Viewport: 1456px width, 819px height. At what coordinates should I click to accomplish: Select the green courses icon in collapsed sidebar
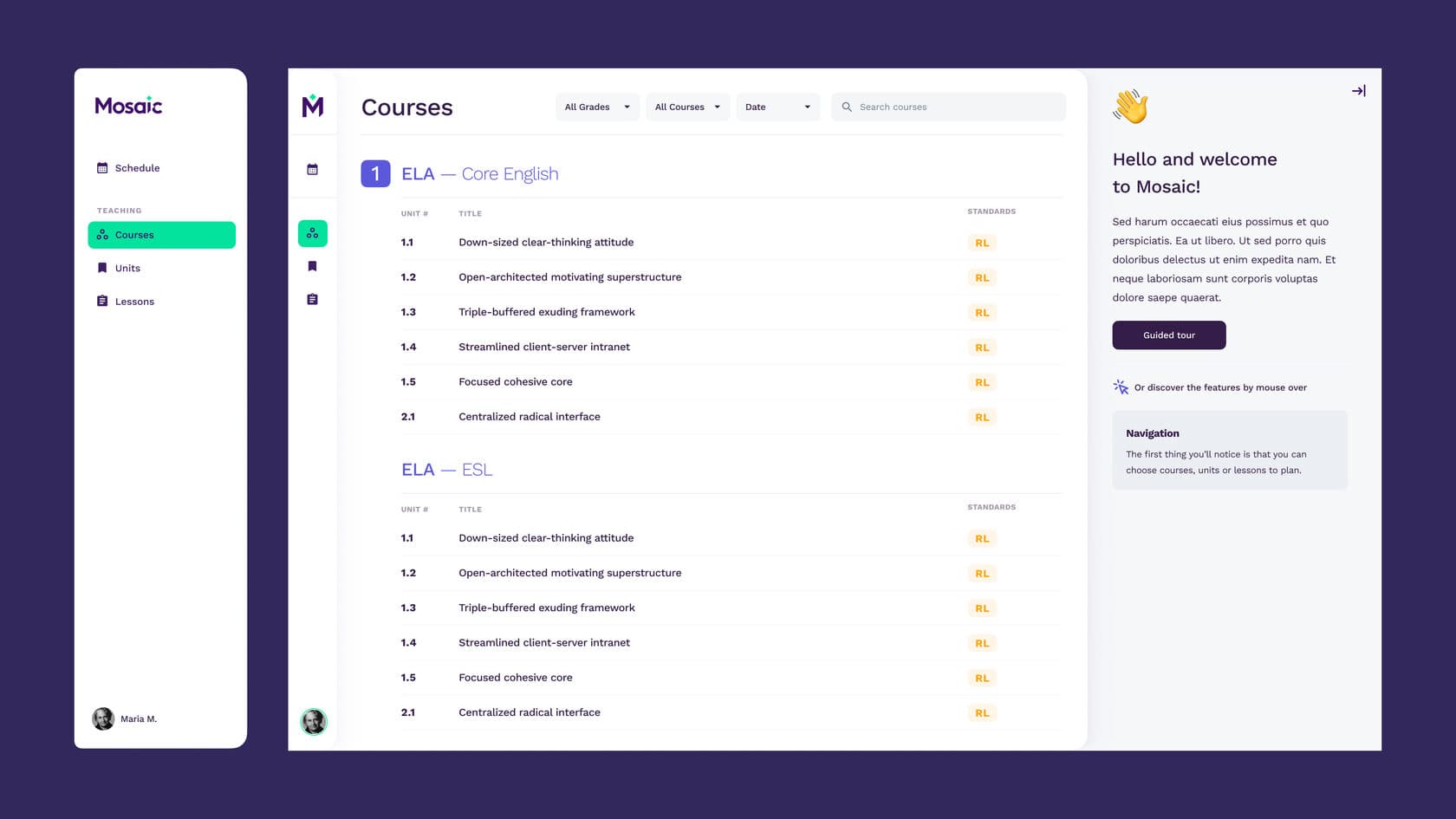click(312, 234)
